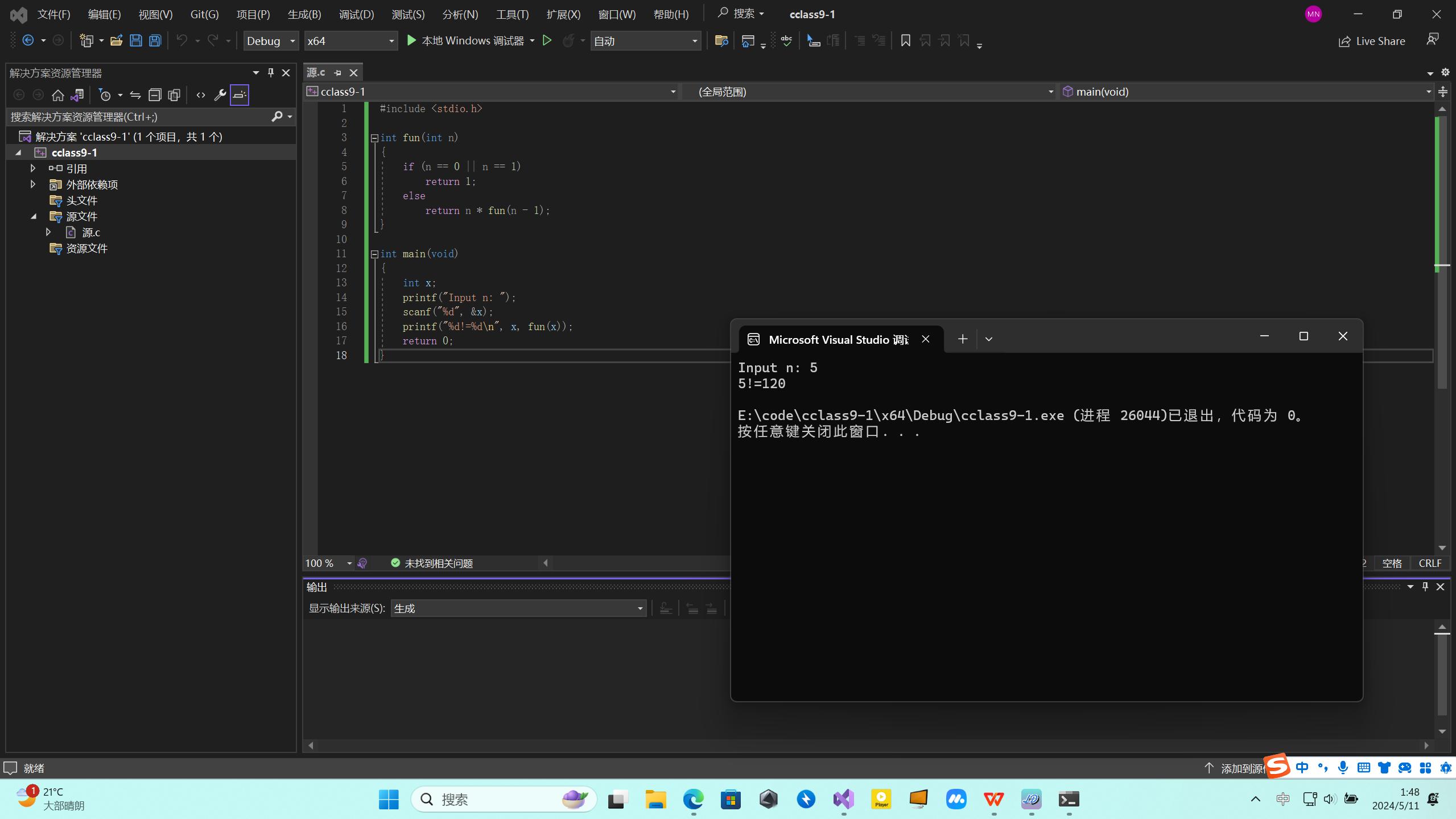Toggle auto-hide pin on Output panel
Image resolution: width=1456 pixels, height=819 pixels.
tap(1425, 587)
